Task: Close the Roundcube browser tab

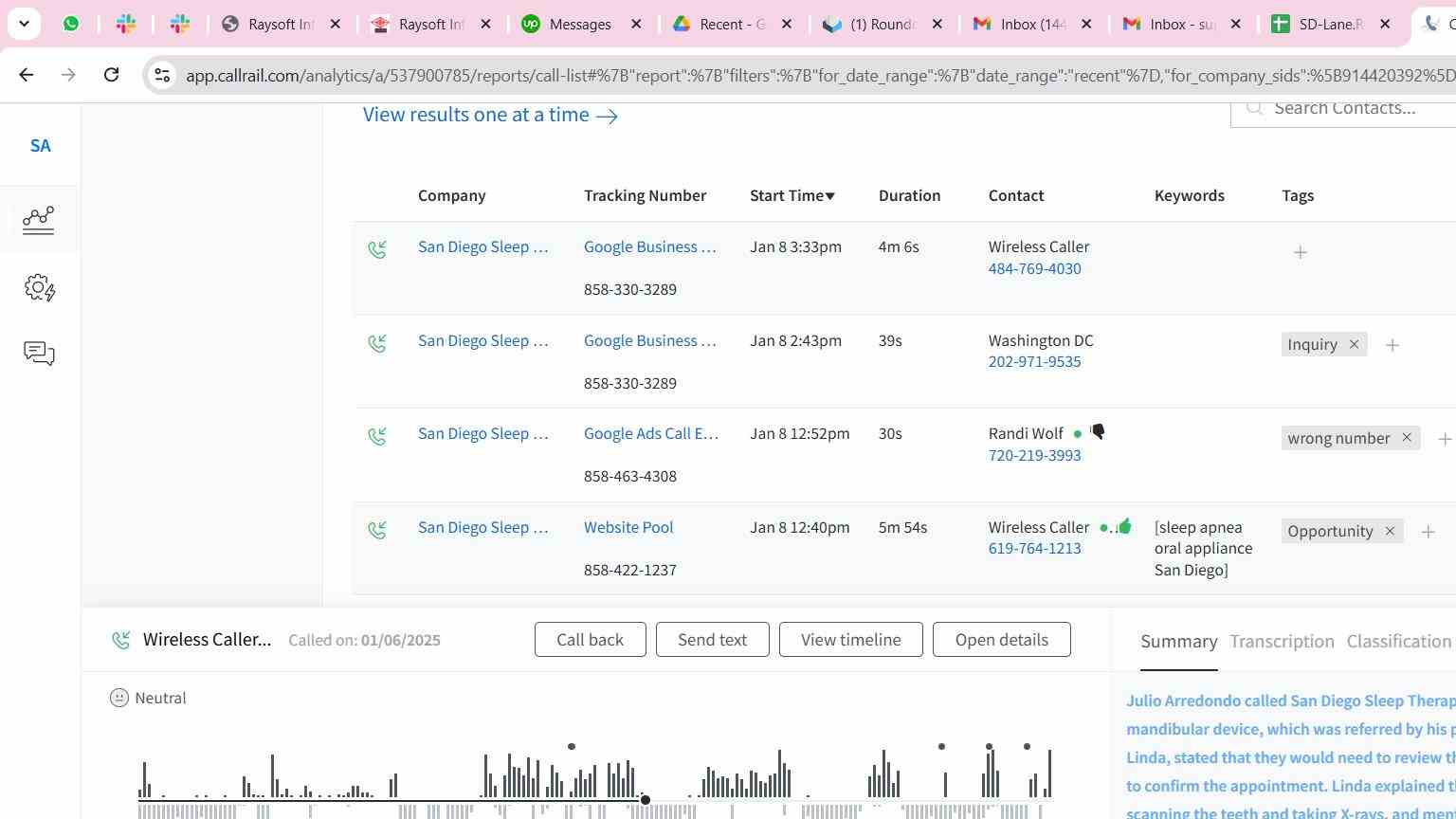Action: [x=937, y=24]
